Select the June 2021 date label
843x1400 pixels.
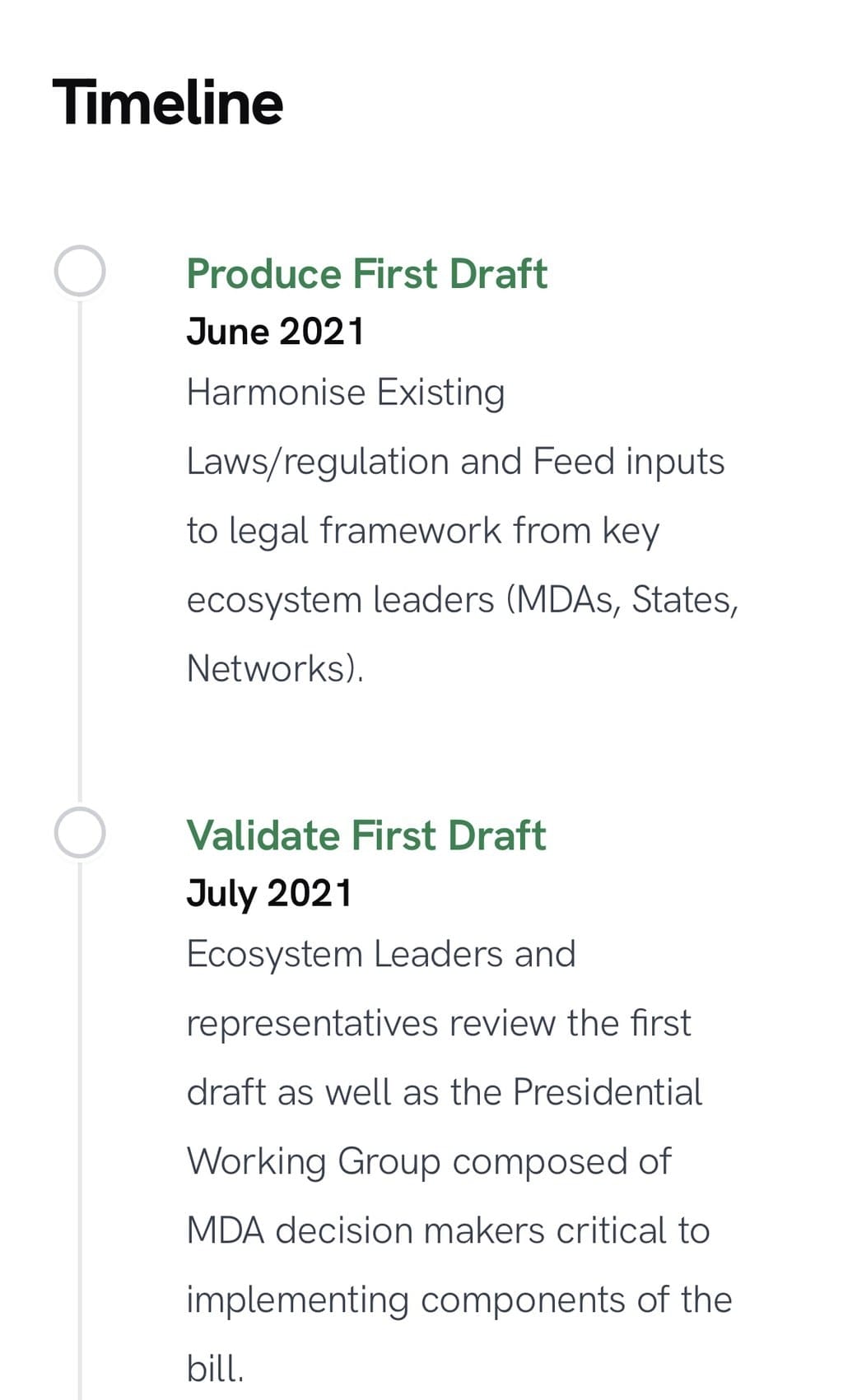(275, 332)
